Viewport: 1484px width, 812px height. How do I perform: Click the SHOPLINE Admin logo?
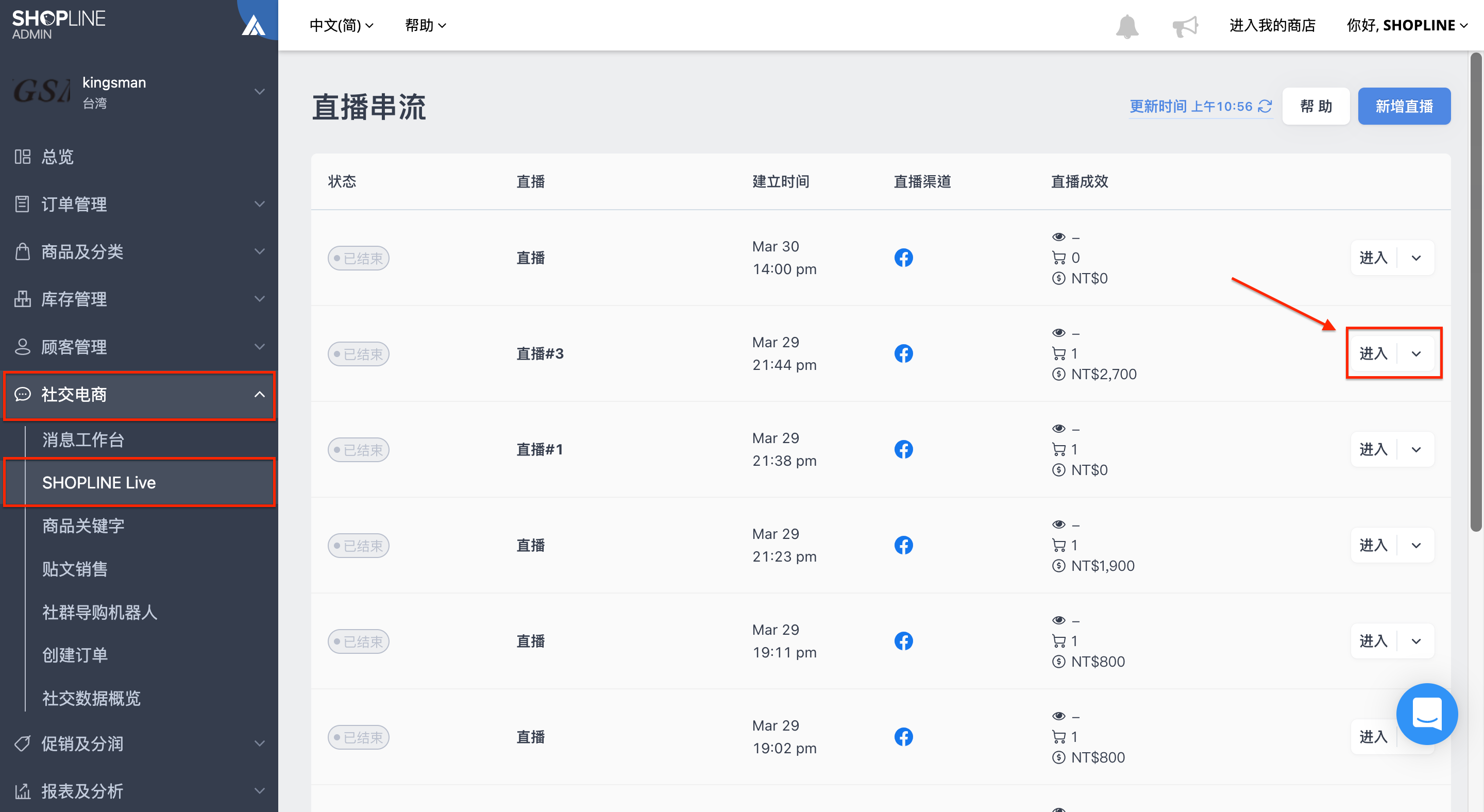pyautogui.click(x=59, y=25)
